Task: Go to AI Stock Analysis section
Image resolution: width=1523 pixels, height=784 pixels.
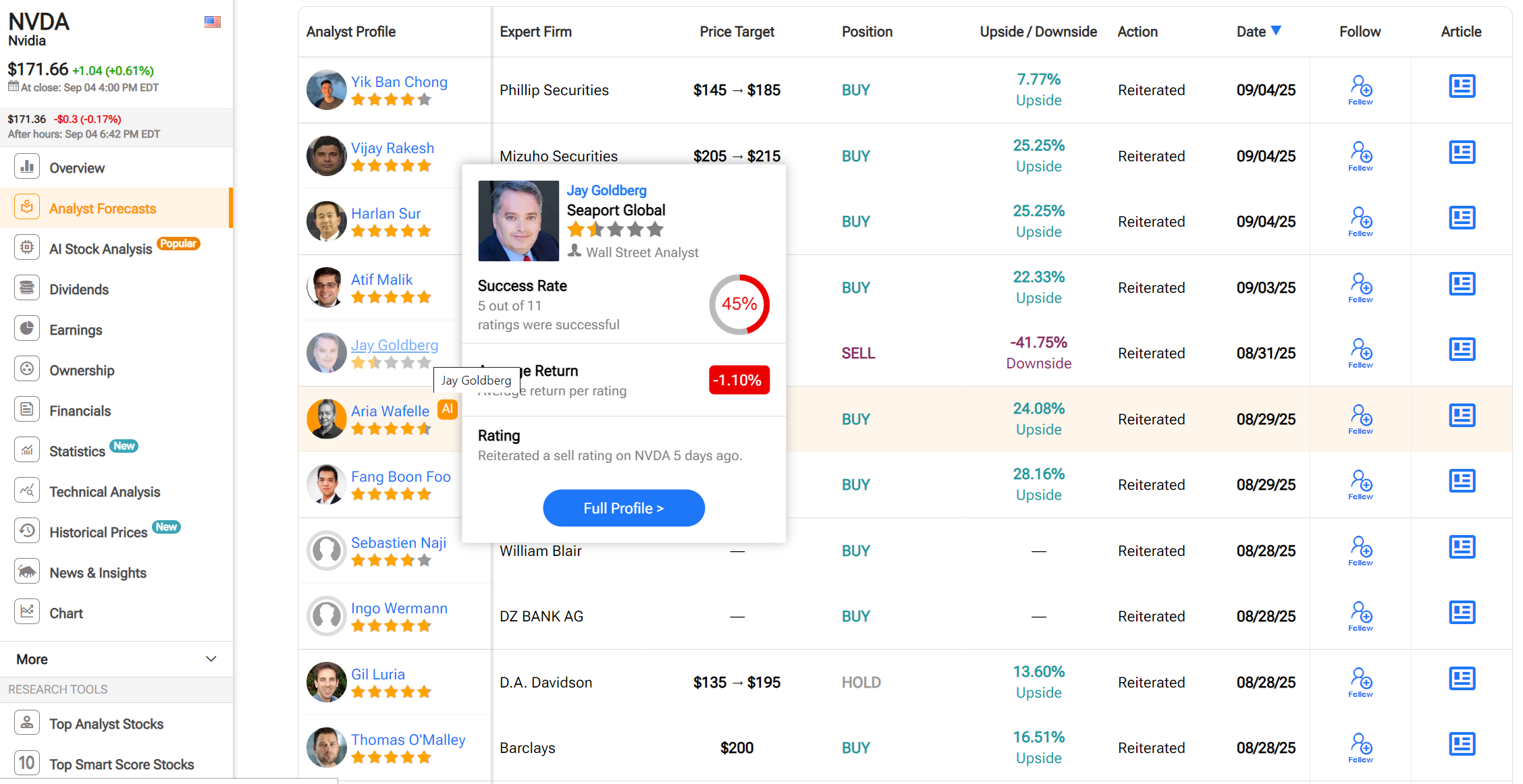Action: pyautogui.click(x=101, y=249)
